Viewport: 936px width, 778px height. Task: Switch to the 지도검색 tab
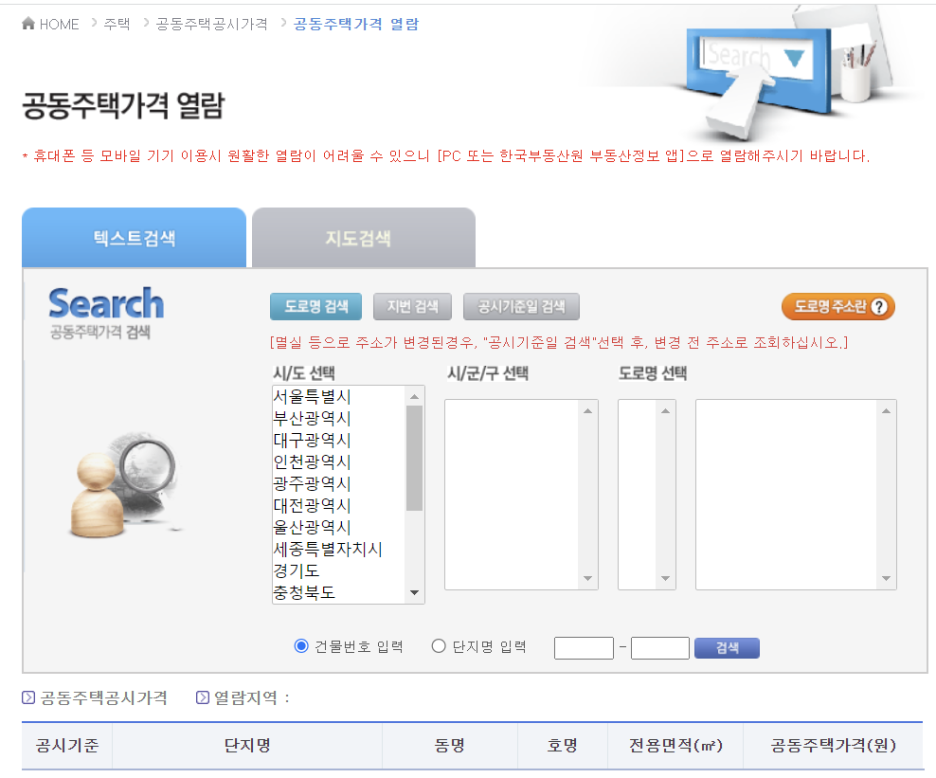pyautogui.click(x=364, y=238)
